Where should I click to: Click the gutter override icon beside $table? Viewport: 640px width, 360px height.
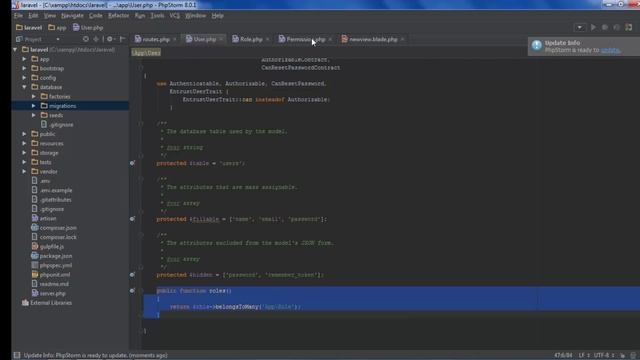tap(132, 163)
